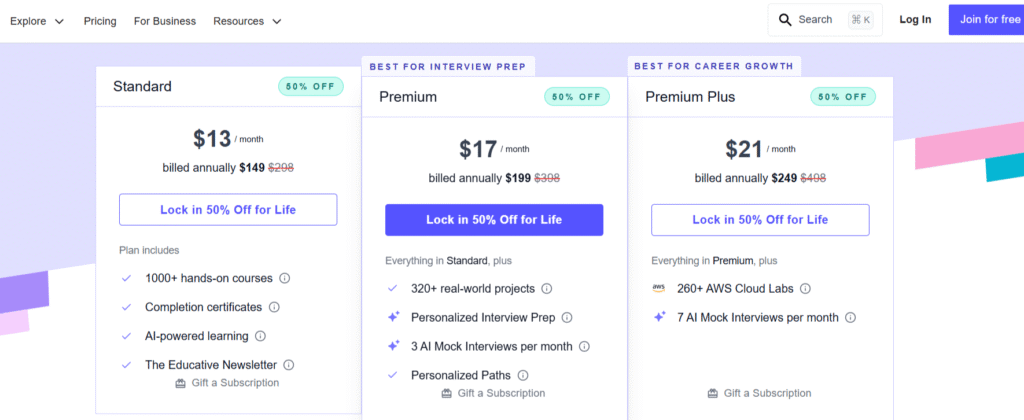Open the Pricing page
The image size is (1024, 420).
(100, 21)
